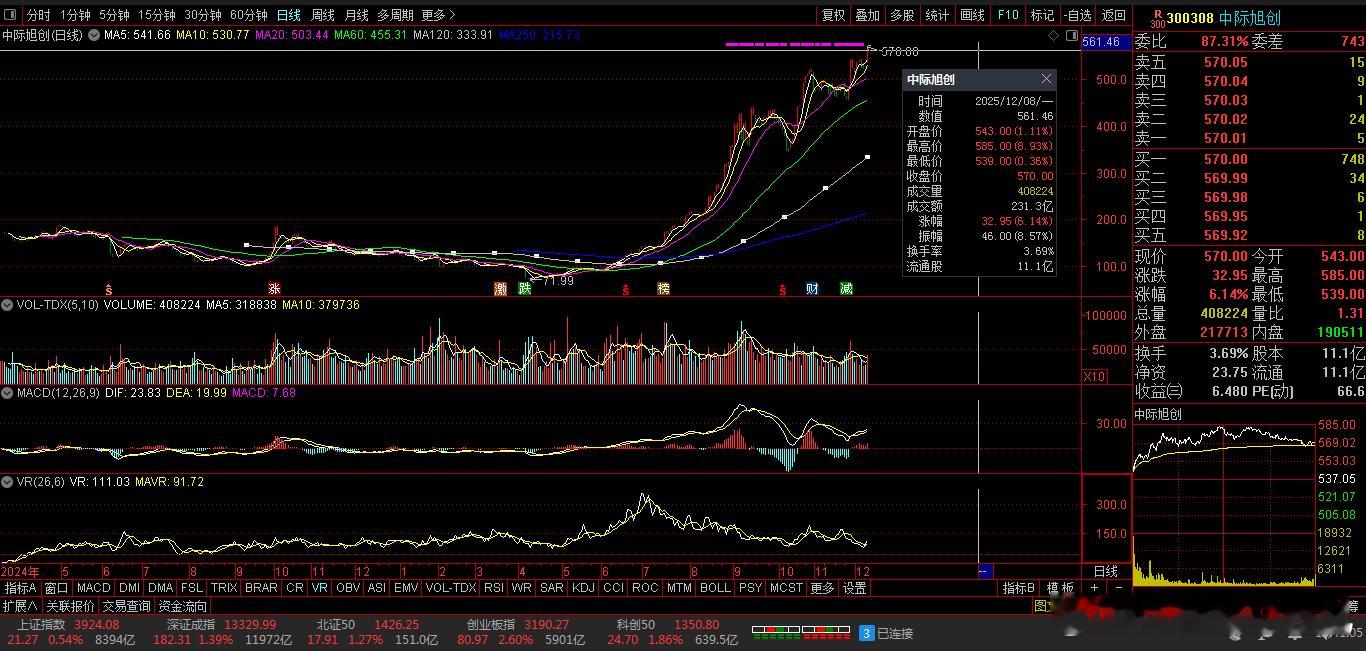Select the RSI indicator tab
The height and width of the screenshot is (651, 1366).
[x=493, y=588]
